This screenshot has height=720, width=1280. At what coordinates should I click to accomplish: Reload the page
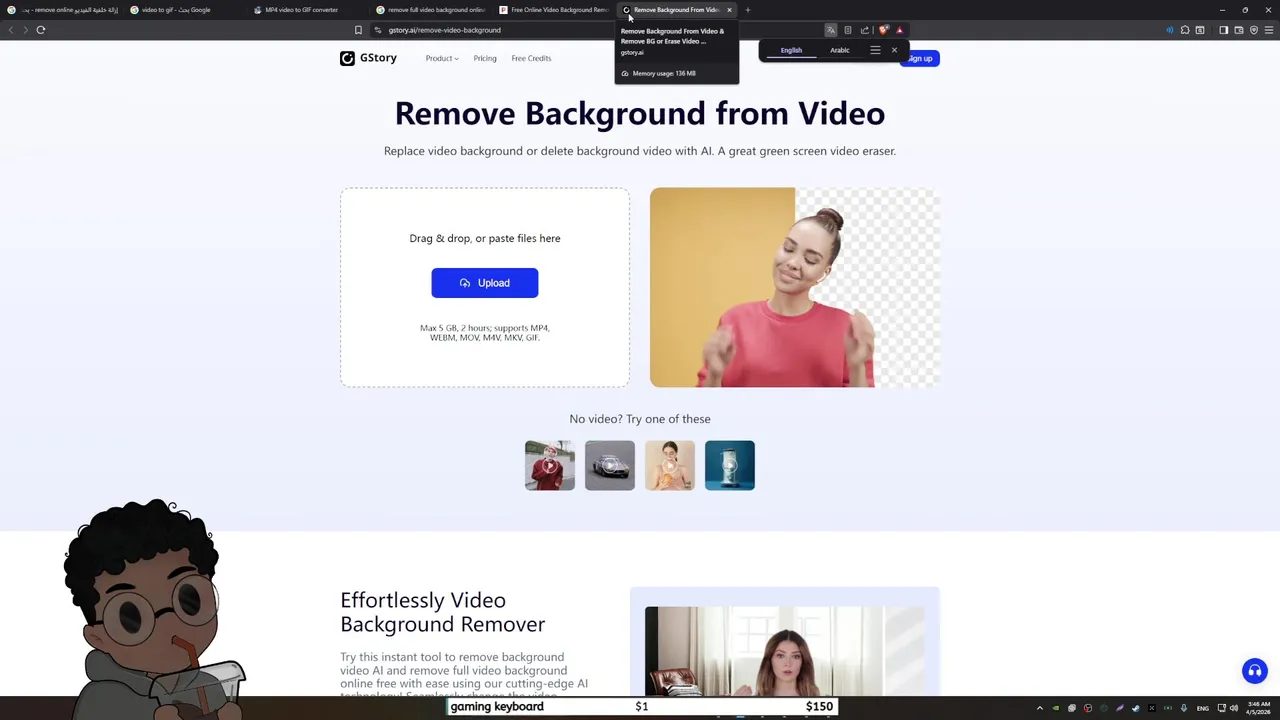click(x=41, y=30)
